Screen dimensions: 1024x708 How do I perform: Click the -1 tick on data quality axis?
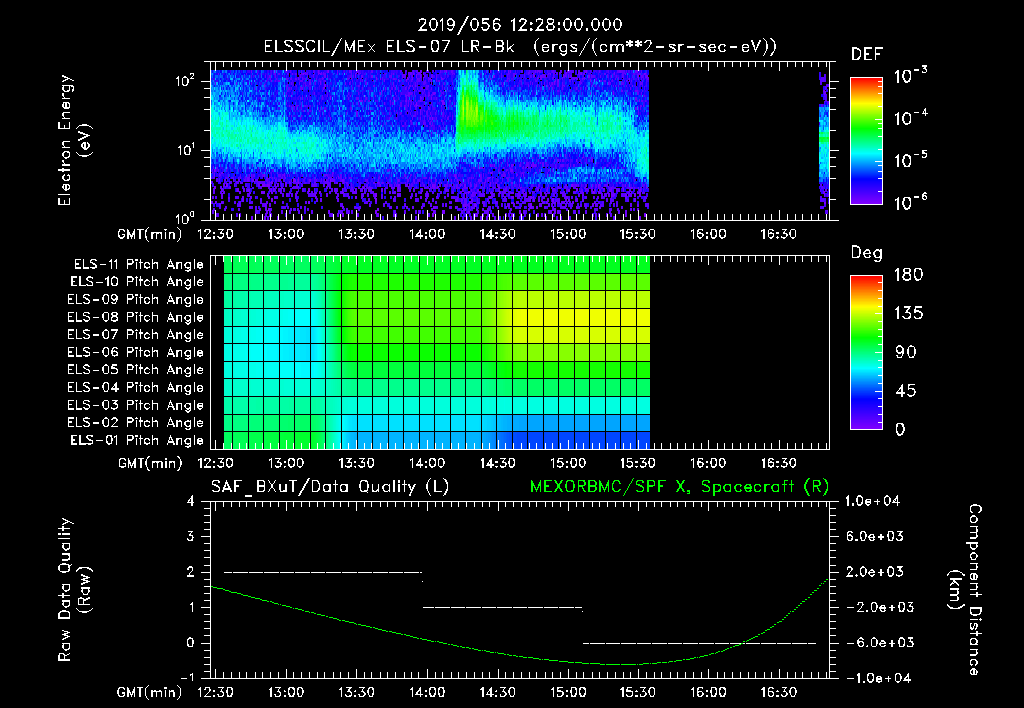[187, 677]
